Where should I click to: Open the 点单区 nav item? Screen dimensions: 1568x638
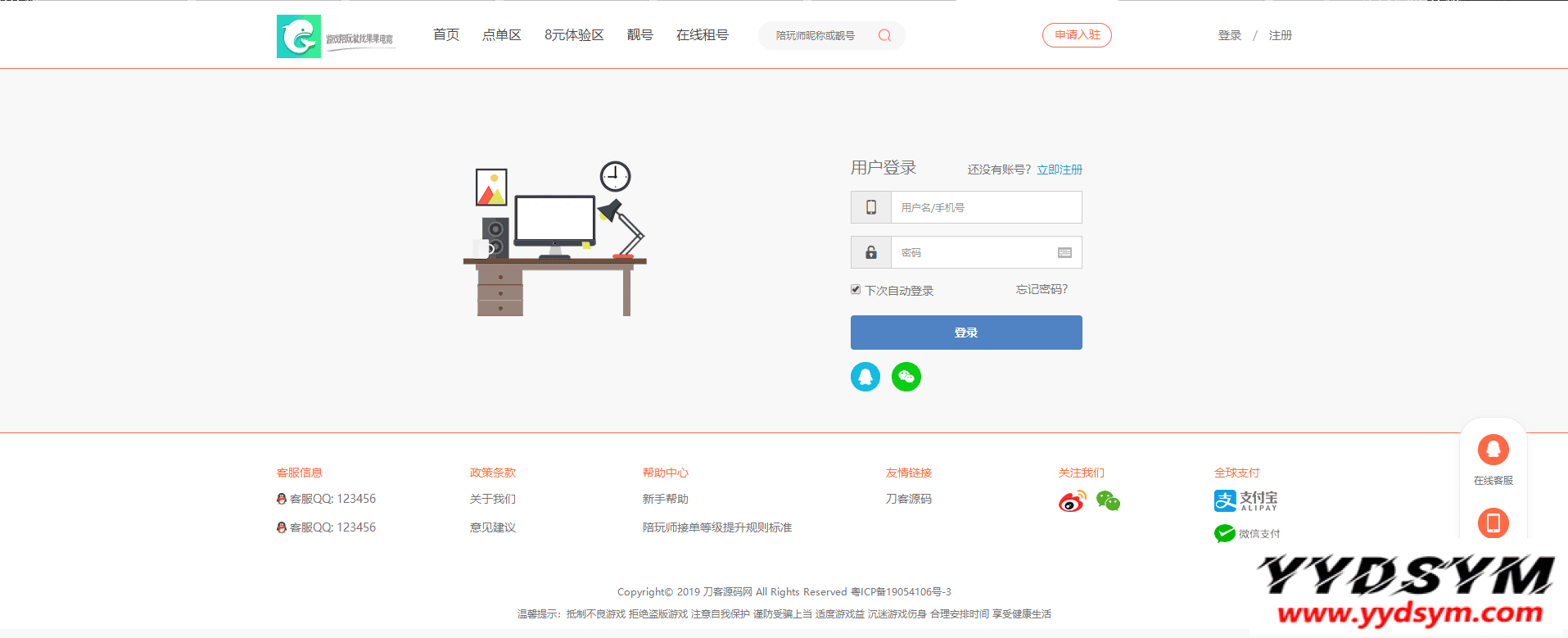[x=502, y=35]
